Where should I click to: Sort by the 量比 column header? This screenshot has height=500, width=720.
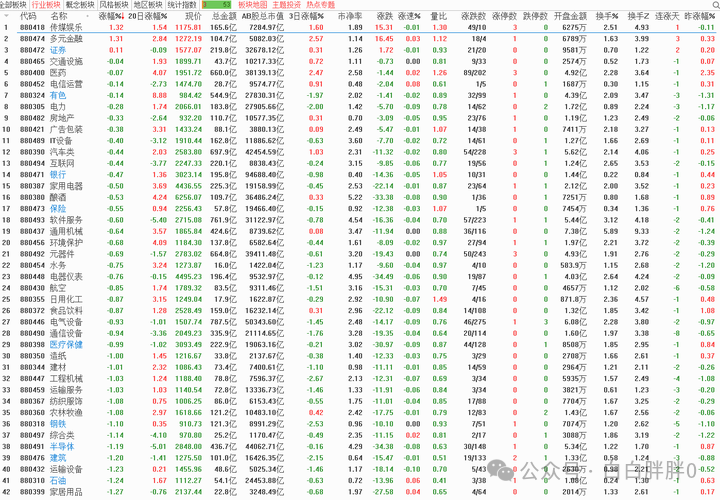(439, 16)
